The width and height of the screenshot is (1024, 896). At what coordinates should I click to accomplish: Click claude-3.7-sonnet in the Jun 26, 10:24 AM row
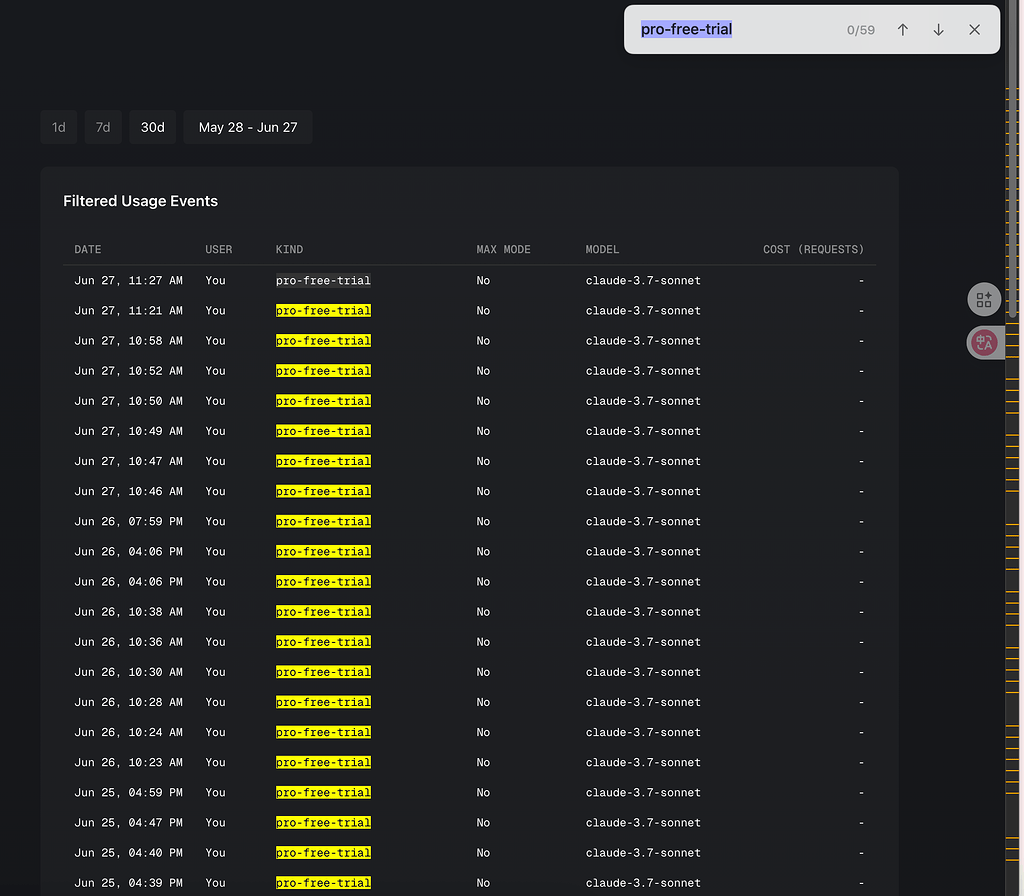click(x=643, y=732)
